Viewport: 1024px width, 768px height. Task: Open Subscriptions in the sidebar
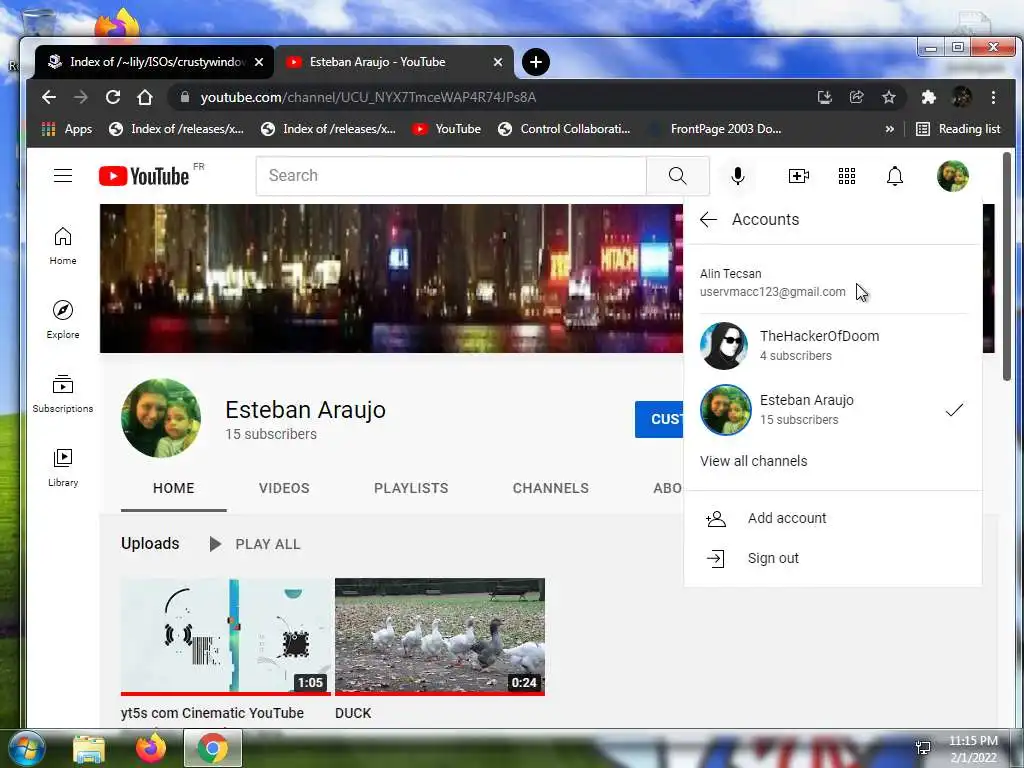(x=63, y=394)
